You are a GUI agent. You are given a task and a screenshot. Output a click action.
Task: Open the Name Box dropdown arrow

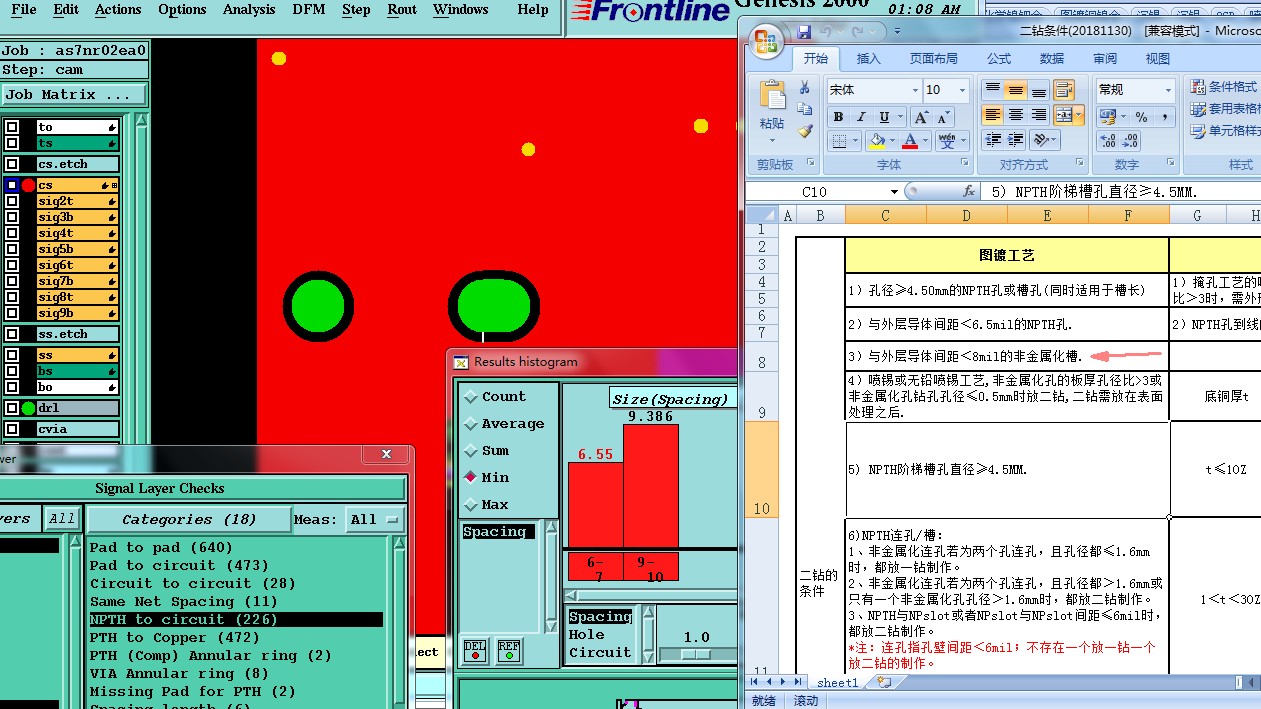[x=894, y=191]
